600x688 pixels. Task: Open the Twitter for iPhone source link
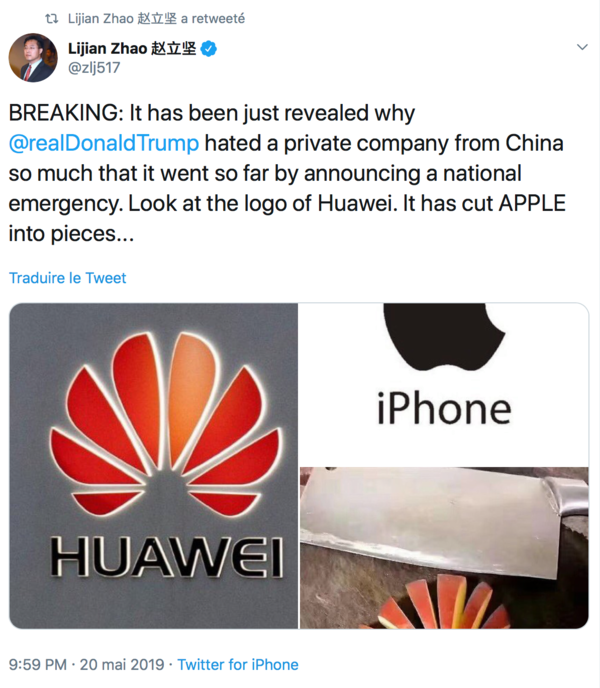point(238,664)
